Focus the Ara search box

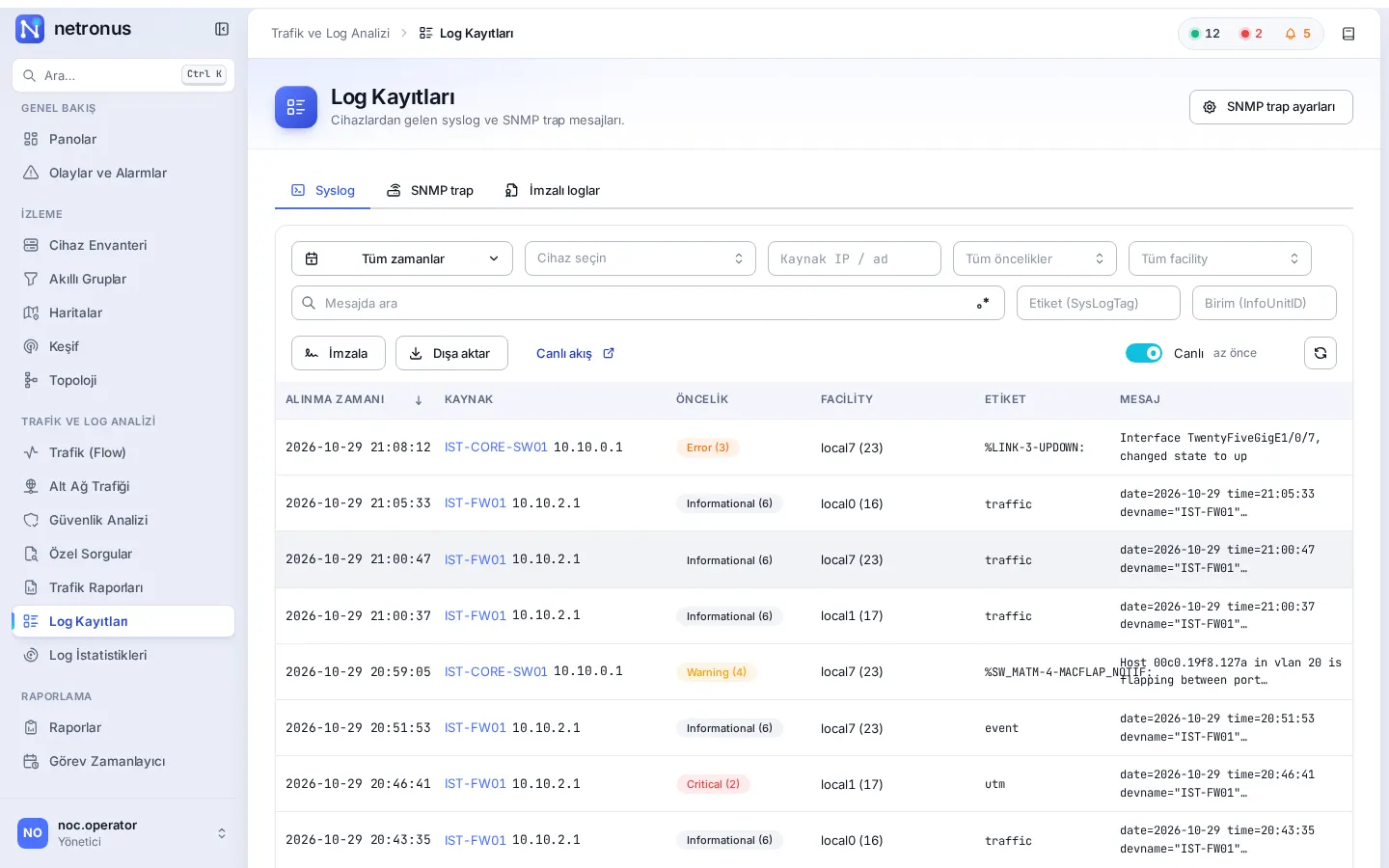click(x=123, y=75)
